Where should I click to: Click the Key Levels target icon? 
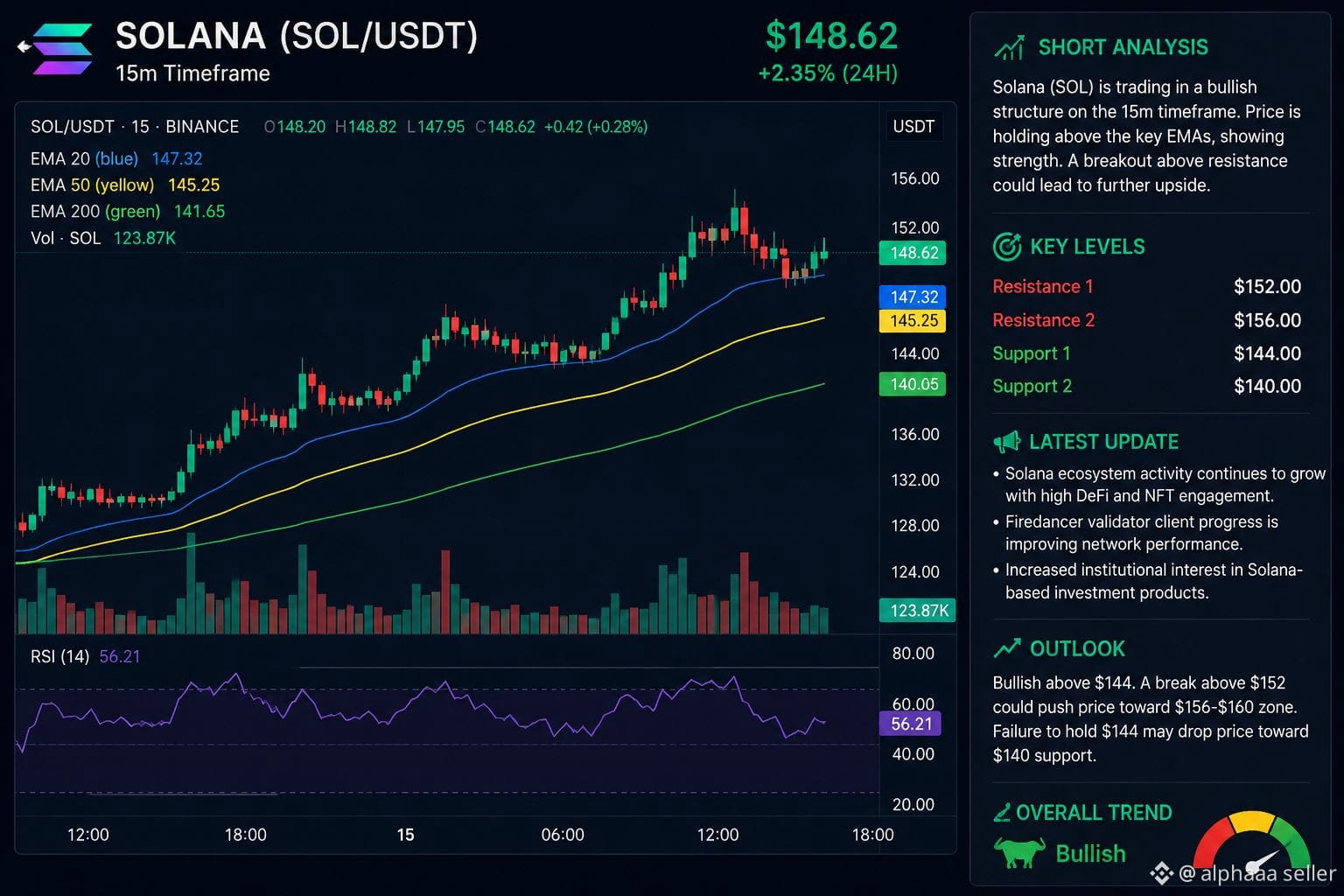point(1007,247)
